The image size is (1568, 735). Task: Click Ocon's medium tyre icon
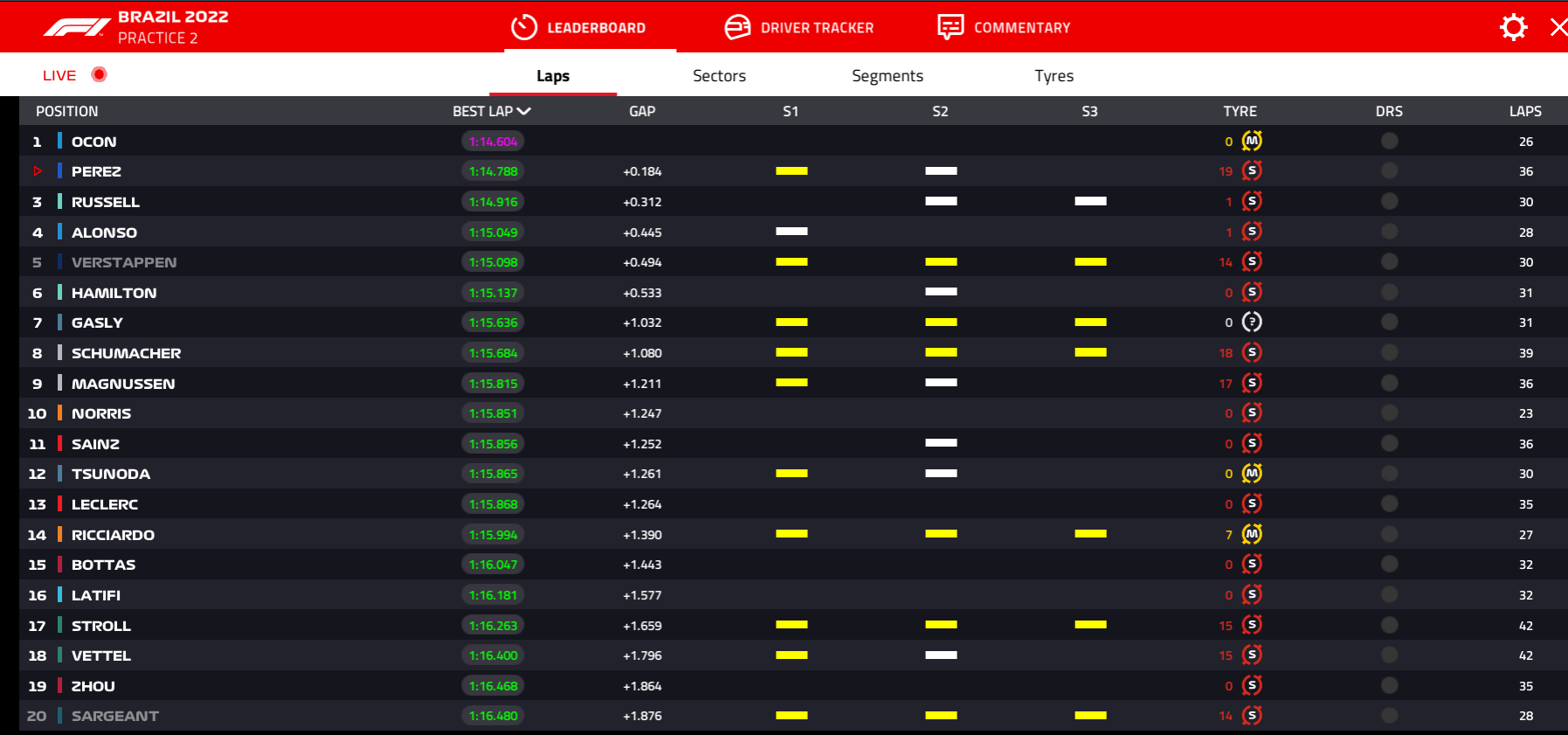pos(1252,141)
